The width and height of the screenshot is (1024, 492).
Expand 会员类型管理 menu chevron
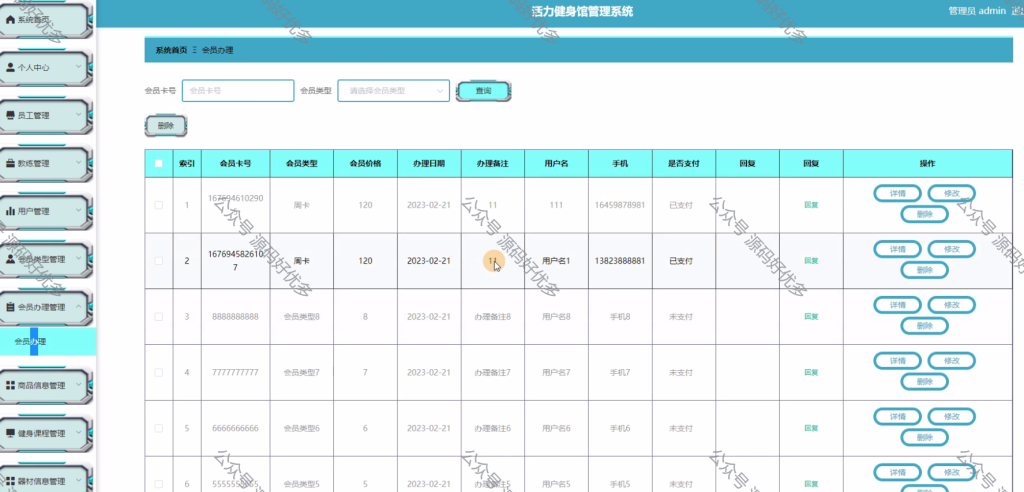click(x=78, y=258)
